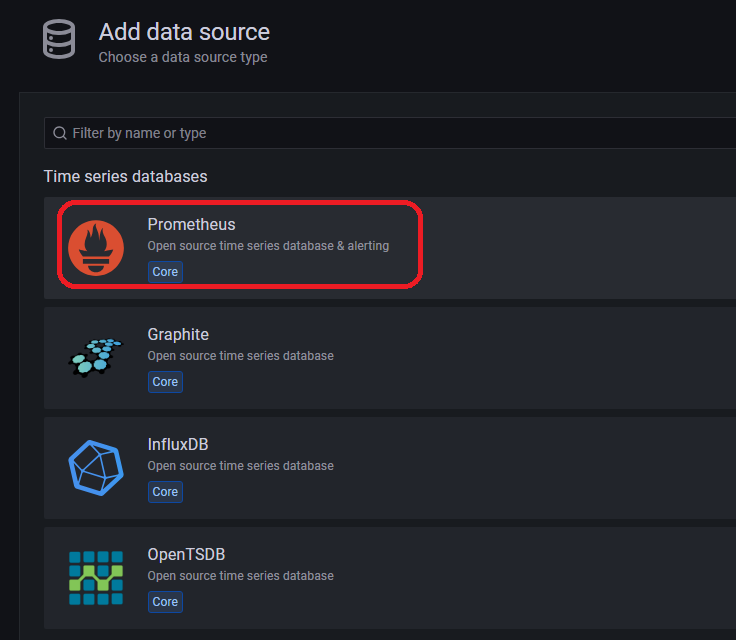Viewport: 736px width, 640px height.
Task: Click the 'Time series databases' section heading
Action: pyautogui.click(x=125, y=176)
